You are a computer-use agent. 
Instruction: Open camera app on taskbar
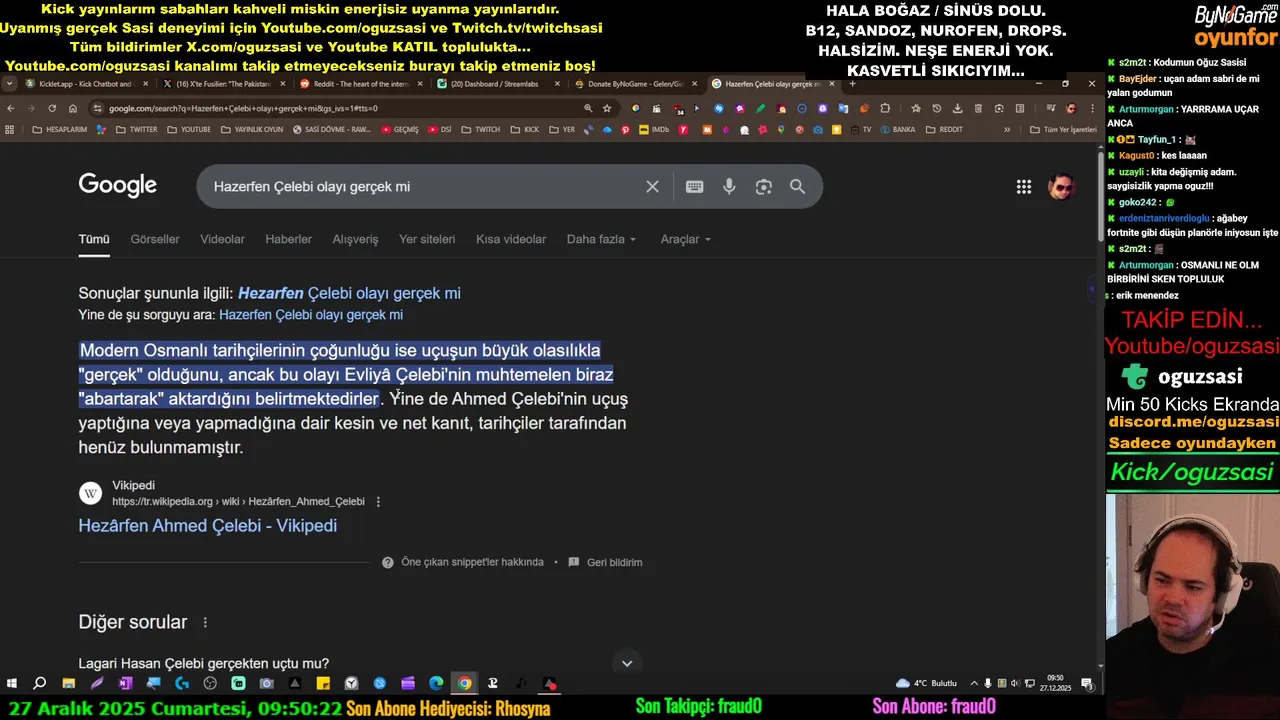266,683
